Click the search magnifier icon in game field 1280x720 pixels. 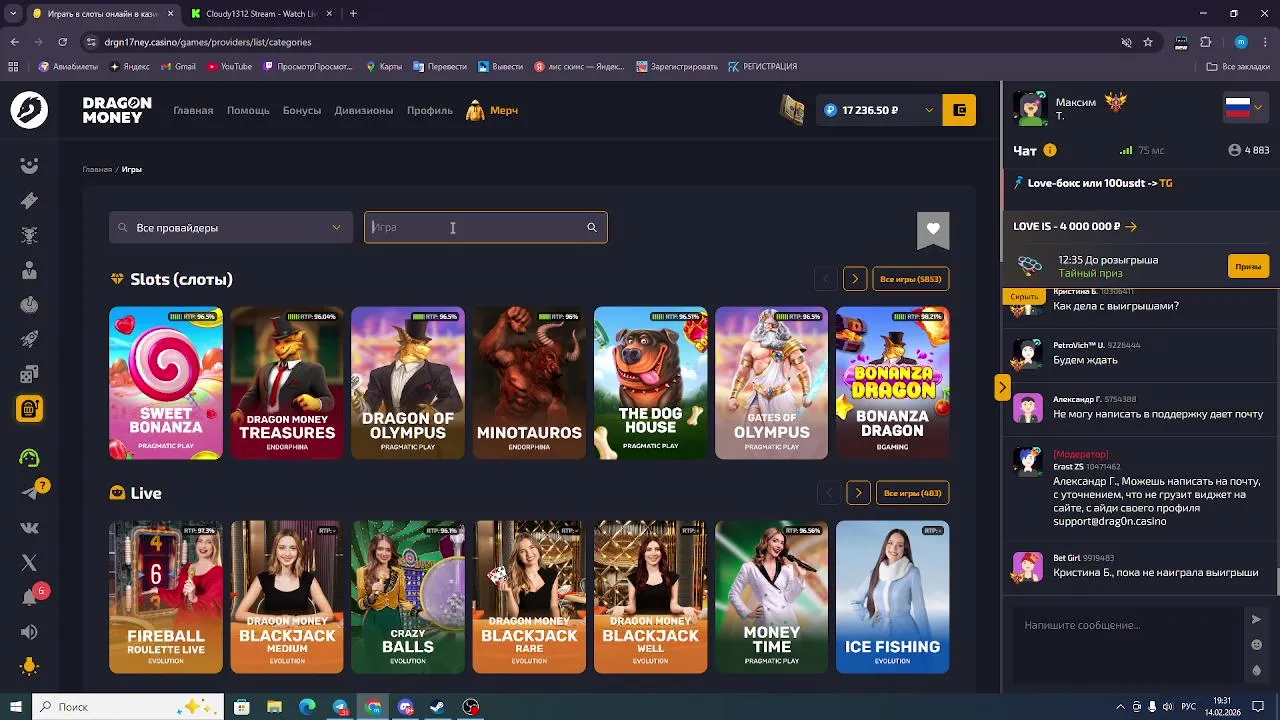[x=592, y=228]
